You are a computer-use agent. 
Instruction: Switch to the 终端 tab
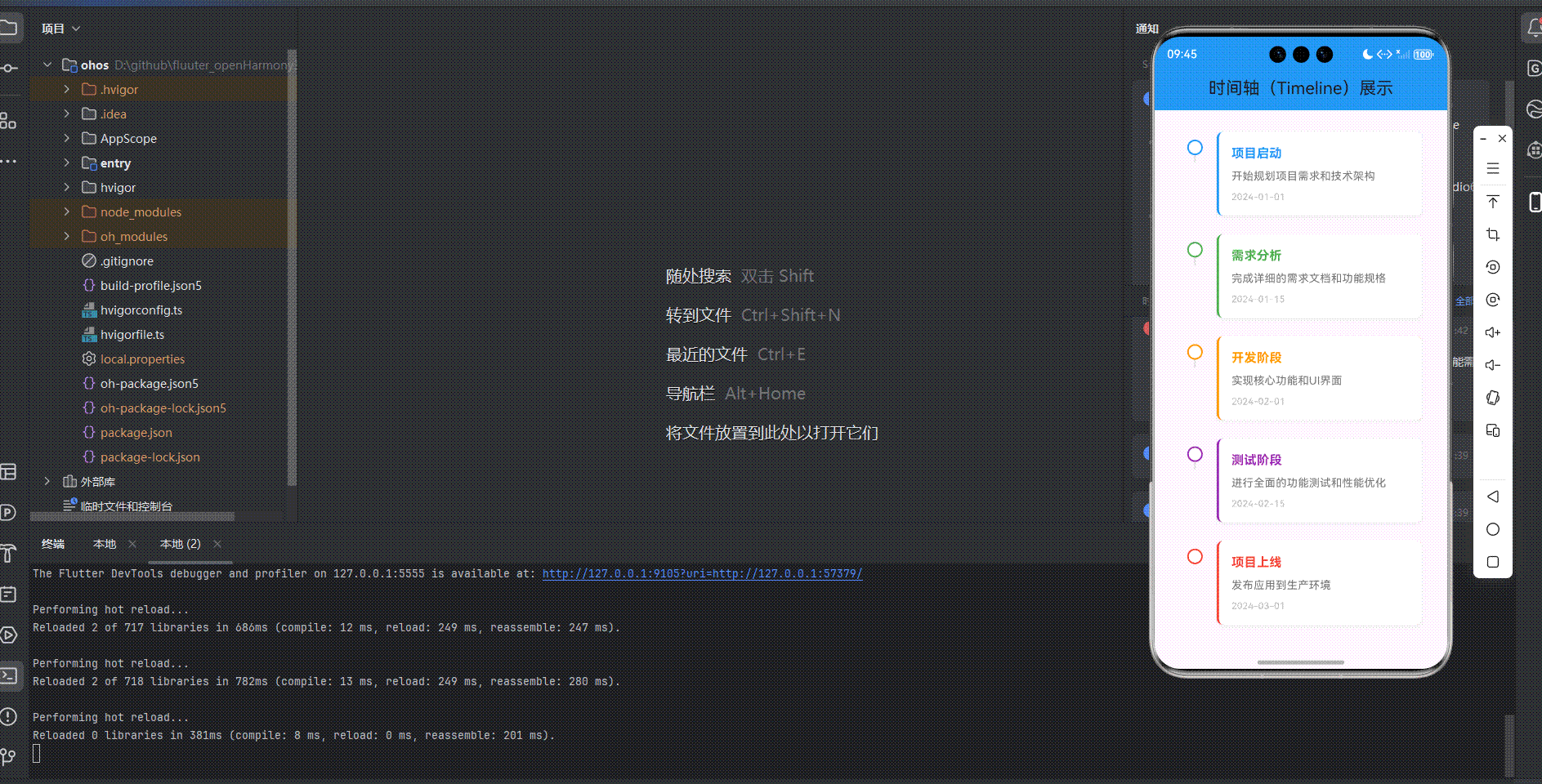coord(53,544)
